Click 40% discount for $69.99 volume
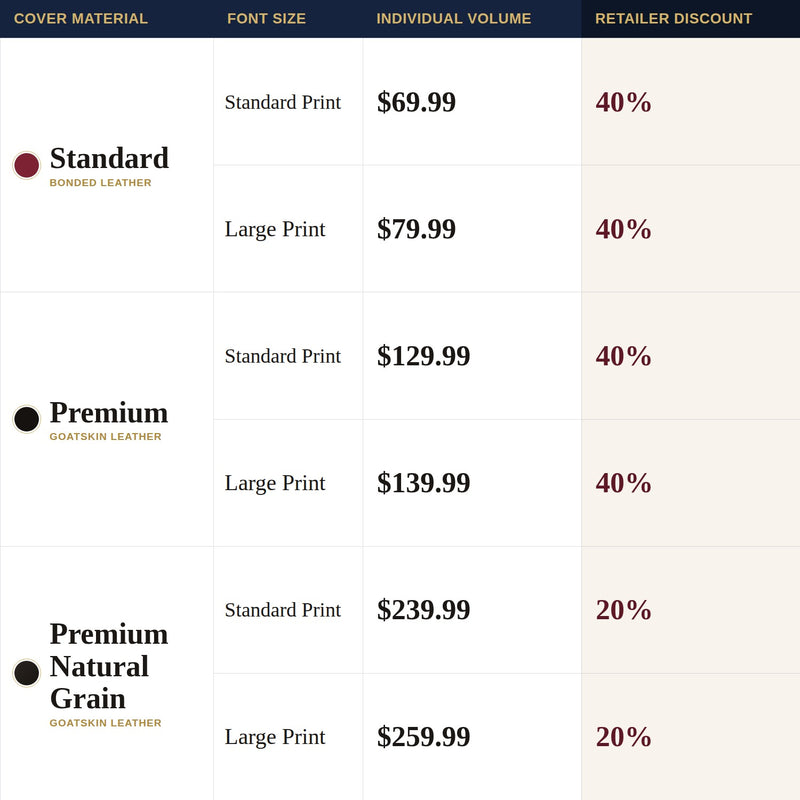This screenshot has width=800, height=800. click(x=623, y=102)
